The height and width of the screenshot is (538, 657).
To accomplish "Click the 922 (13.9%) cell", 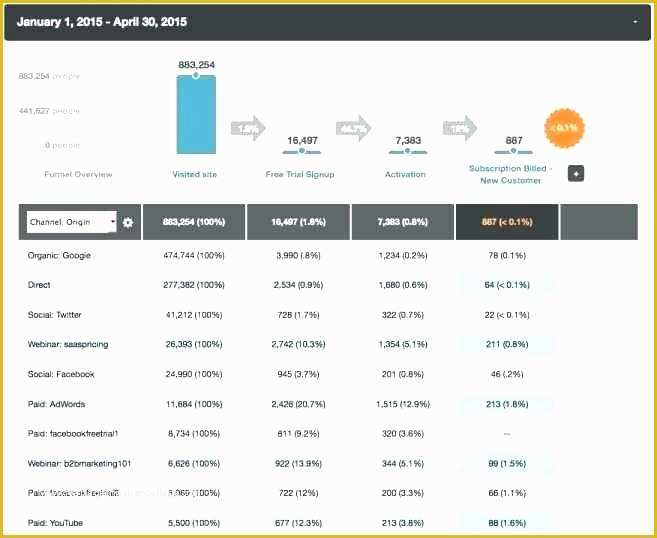I will tap(298, 463).
